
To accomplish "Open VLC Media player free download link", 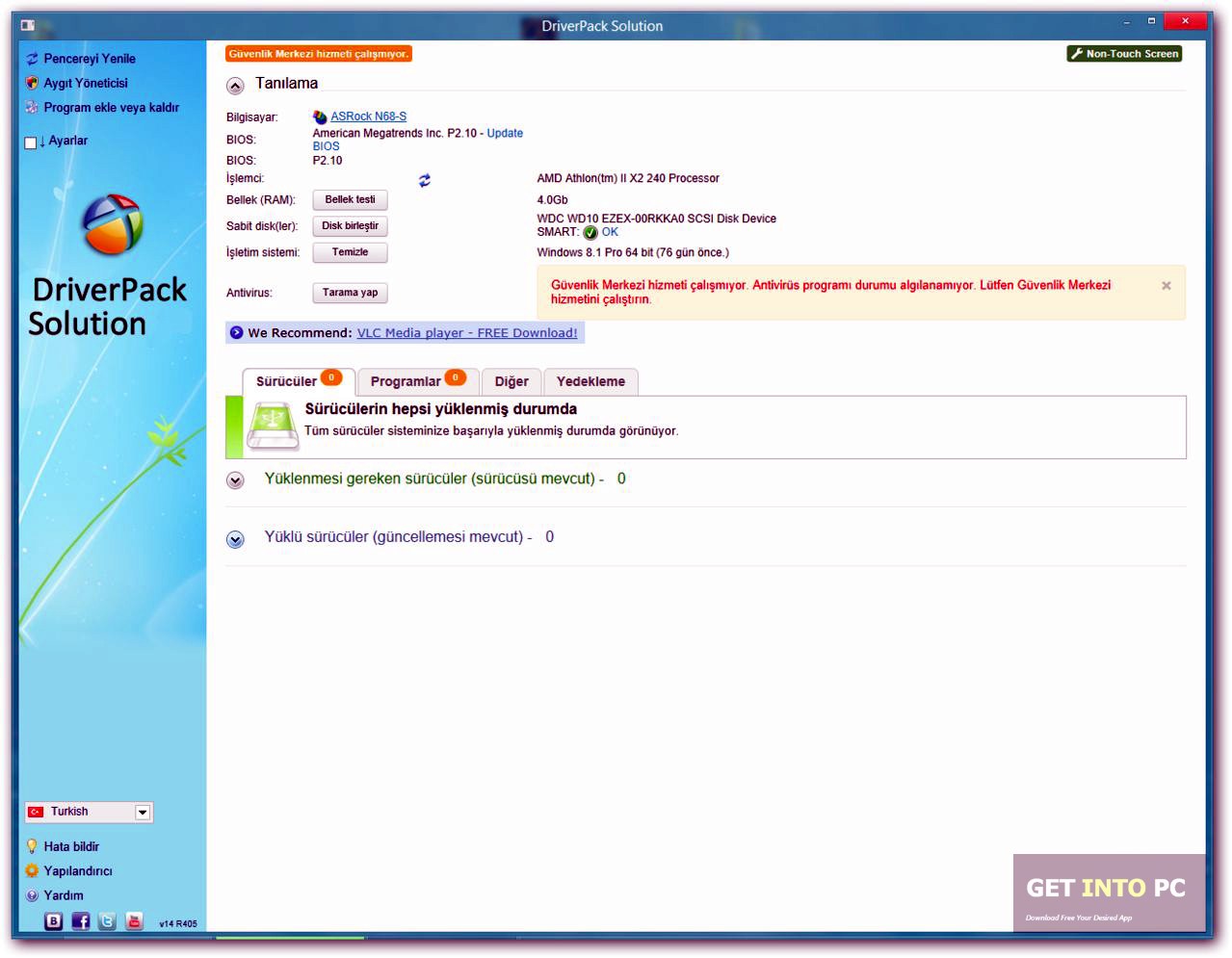I will coord(467,333).
